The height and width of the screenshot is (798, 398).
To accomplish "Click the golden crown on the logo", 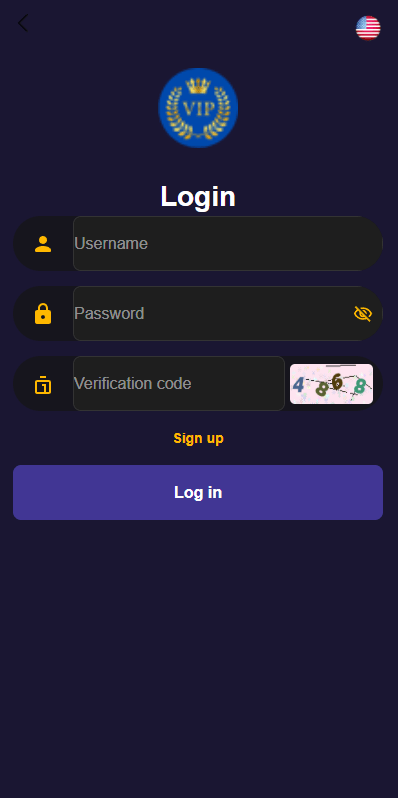I will (198, 86).
